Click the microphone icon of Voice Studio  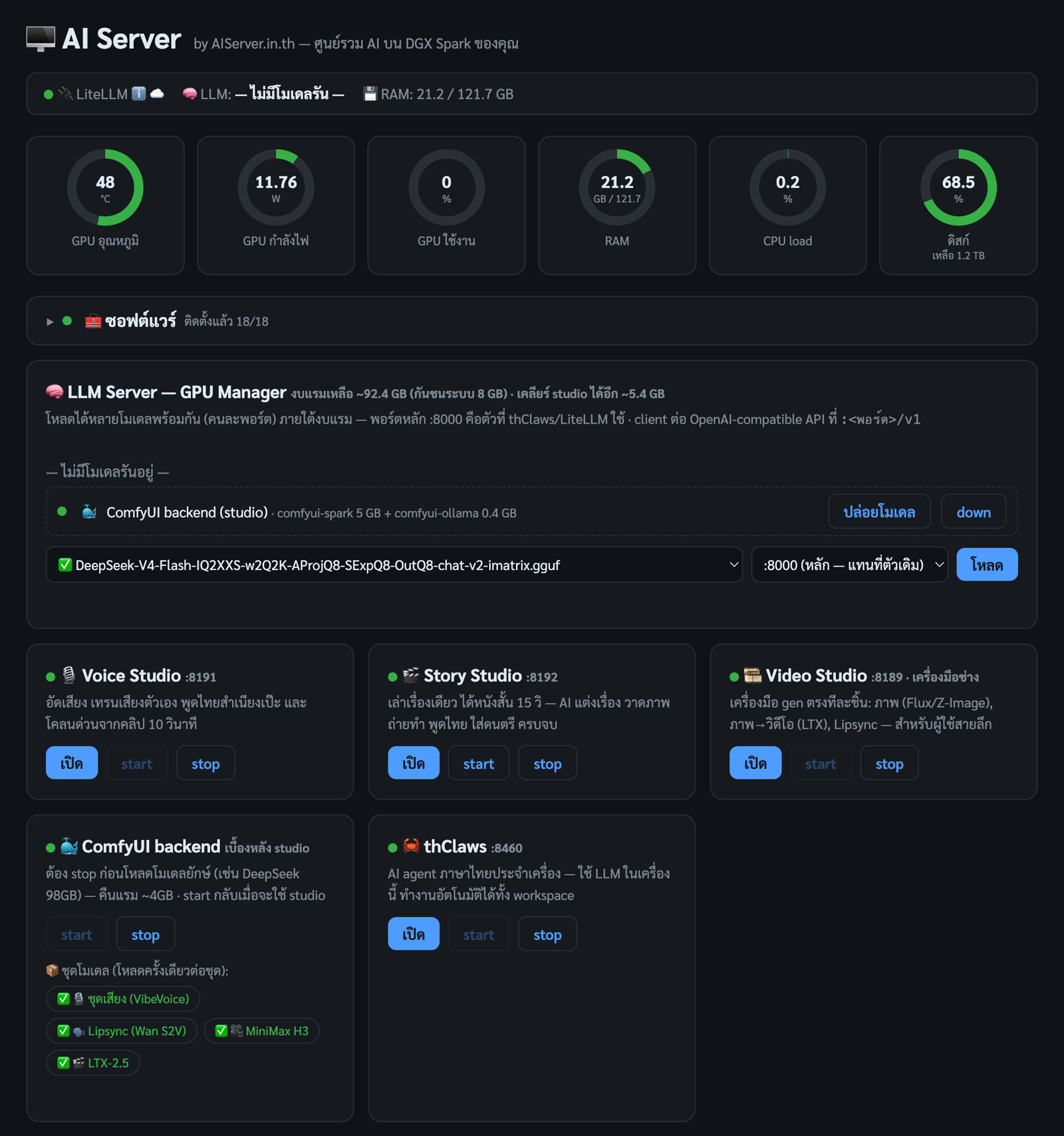tap(68, 675)
